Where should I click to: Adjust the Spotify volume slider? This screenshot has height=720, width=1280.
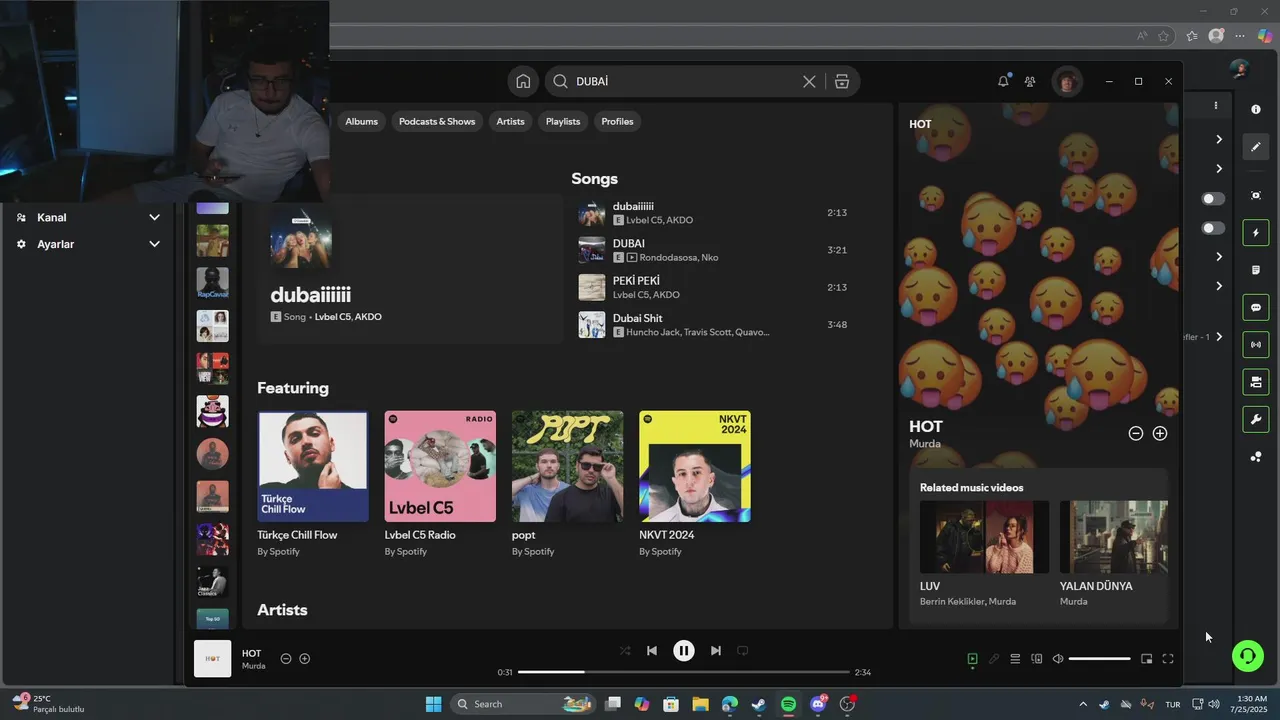point(1099,659)
